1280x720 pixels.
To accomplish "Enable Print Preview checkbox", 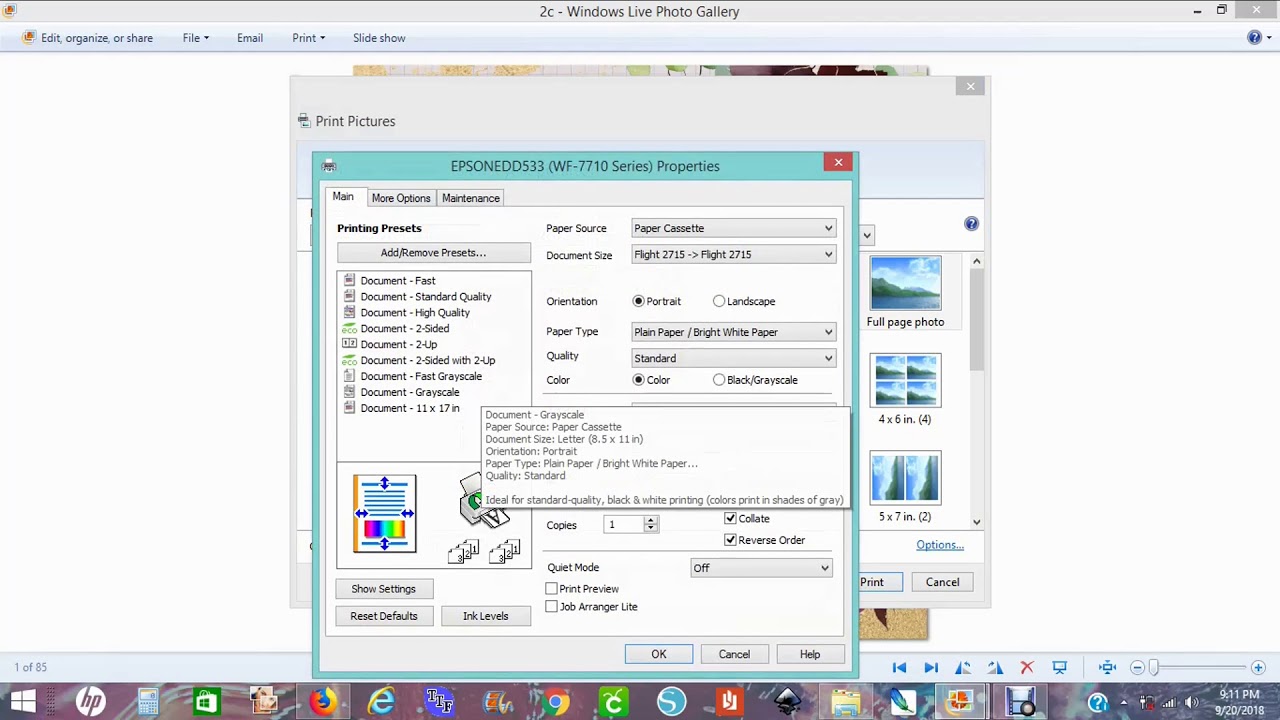I will click(x=551, y=589).
